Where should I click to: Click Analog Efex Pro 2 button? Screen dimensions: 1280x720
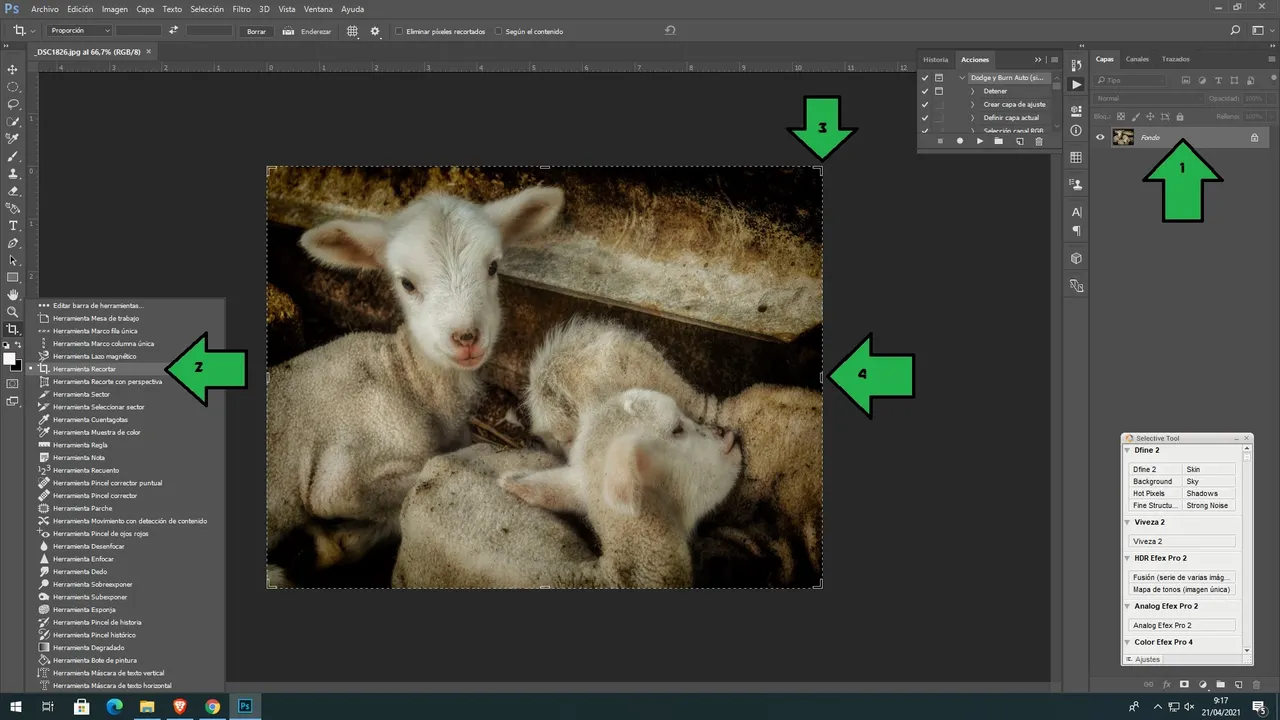coord(1182,625)
